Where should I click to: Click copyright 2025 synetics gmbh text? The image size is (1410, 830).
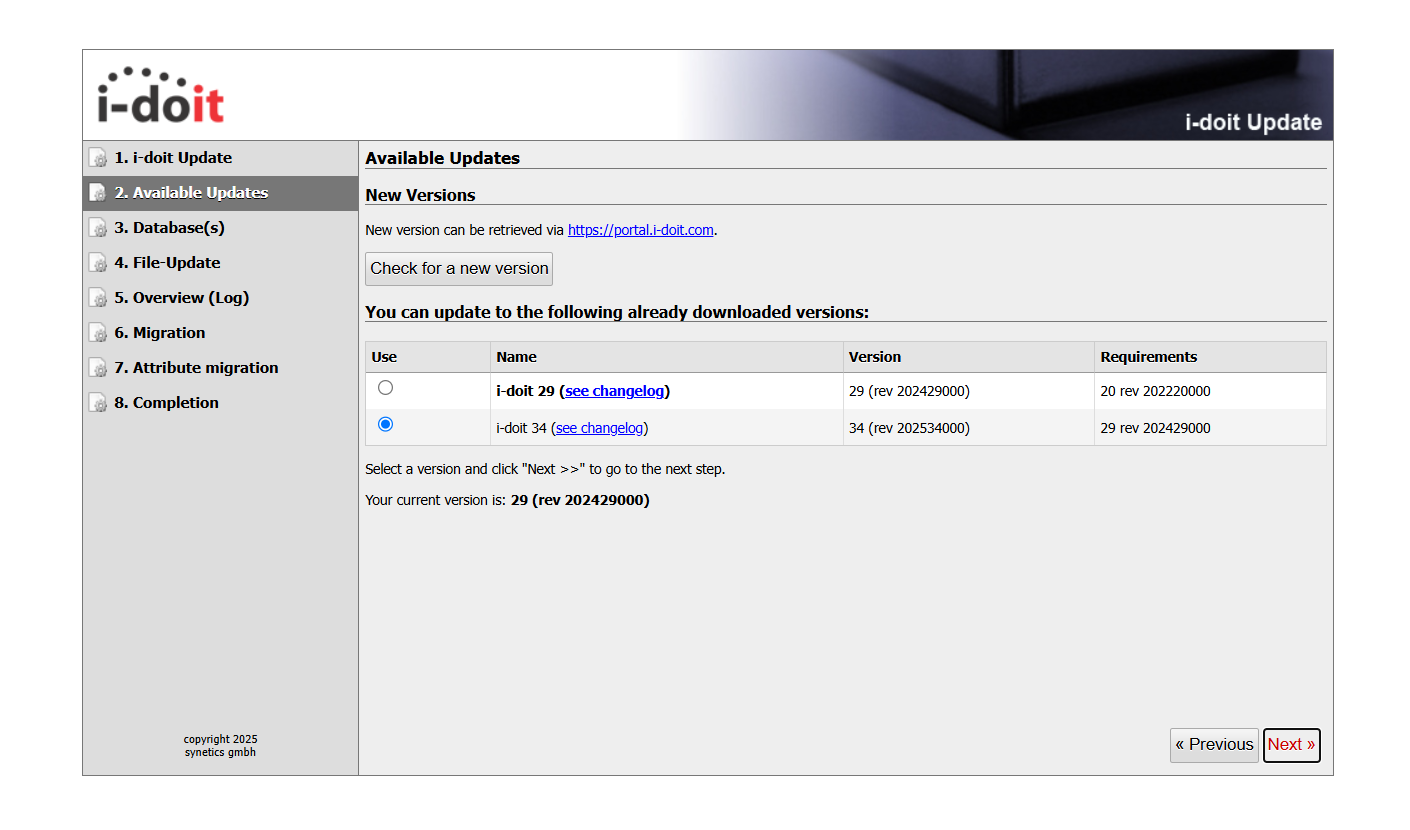click(220, 746)
